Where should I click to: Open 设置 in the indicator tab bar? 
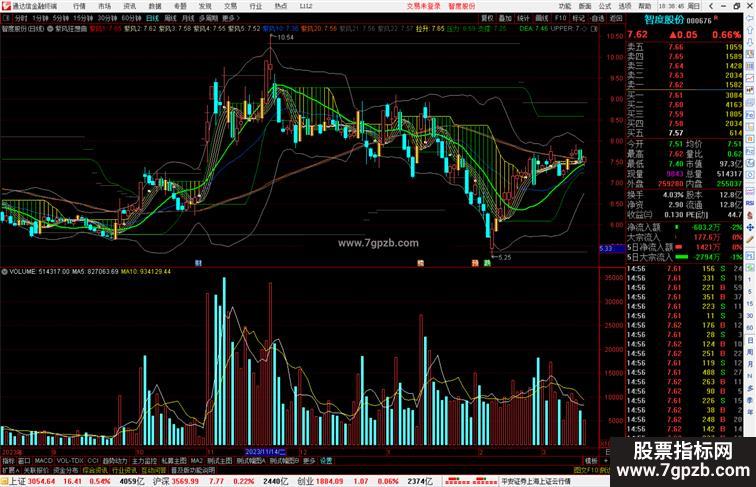click(326, 461)
